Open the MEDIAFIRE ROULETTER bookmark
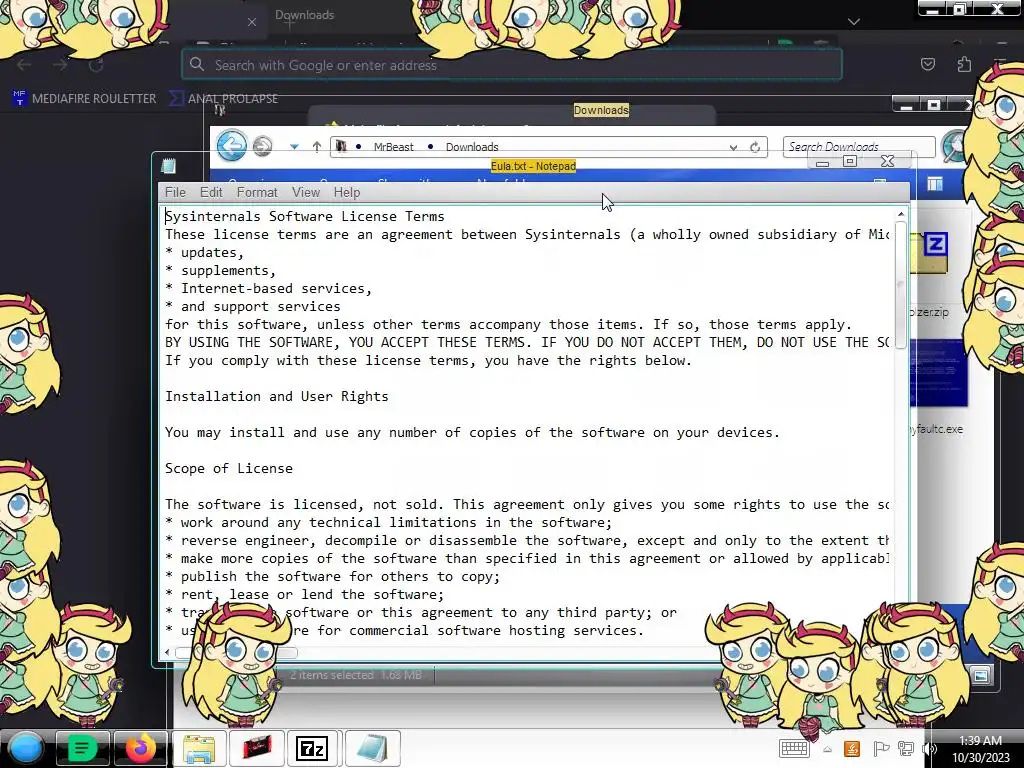The width and height of the screenshot is (1024, 768). (85, 99)
